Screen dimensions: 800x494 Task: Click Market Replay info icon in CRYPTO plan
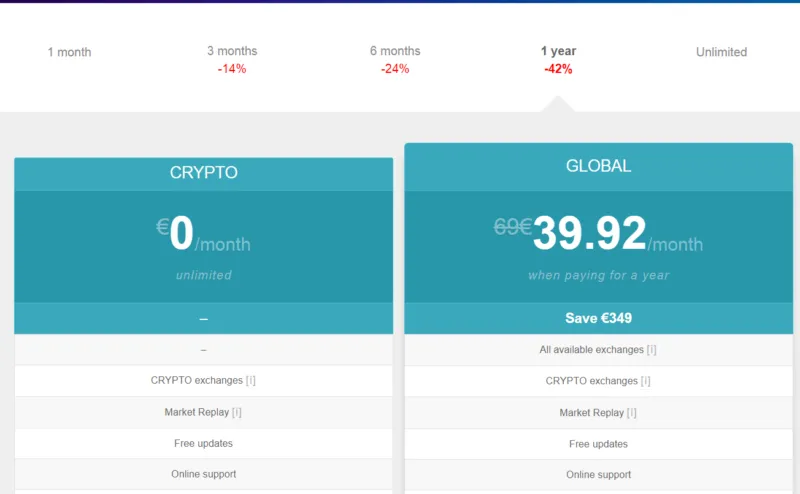[238, 413]
